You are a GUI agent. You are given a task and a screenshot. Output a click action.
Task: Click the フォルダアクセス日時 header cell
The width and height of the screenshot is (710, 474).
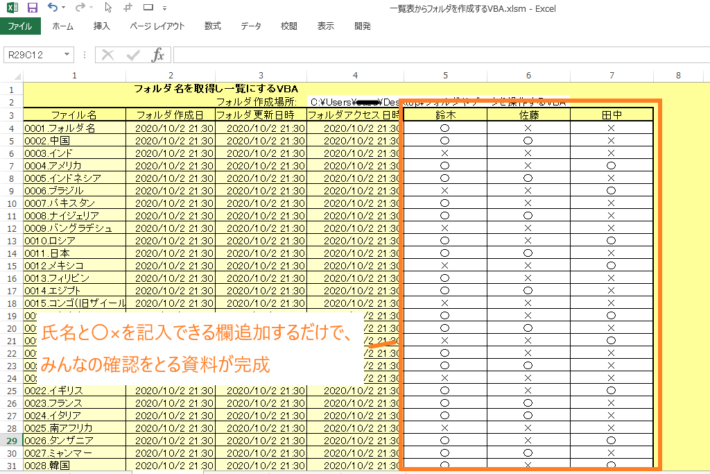(355, 115)
